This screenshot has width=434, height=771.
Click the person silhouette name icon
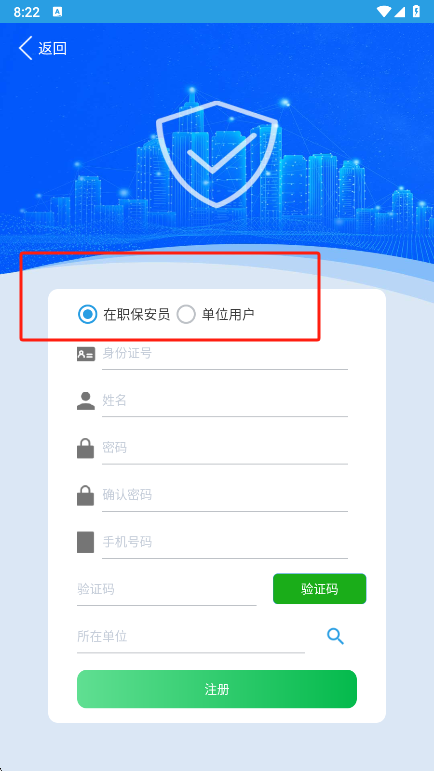point(86,401)
